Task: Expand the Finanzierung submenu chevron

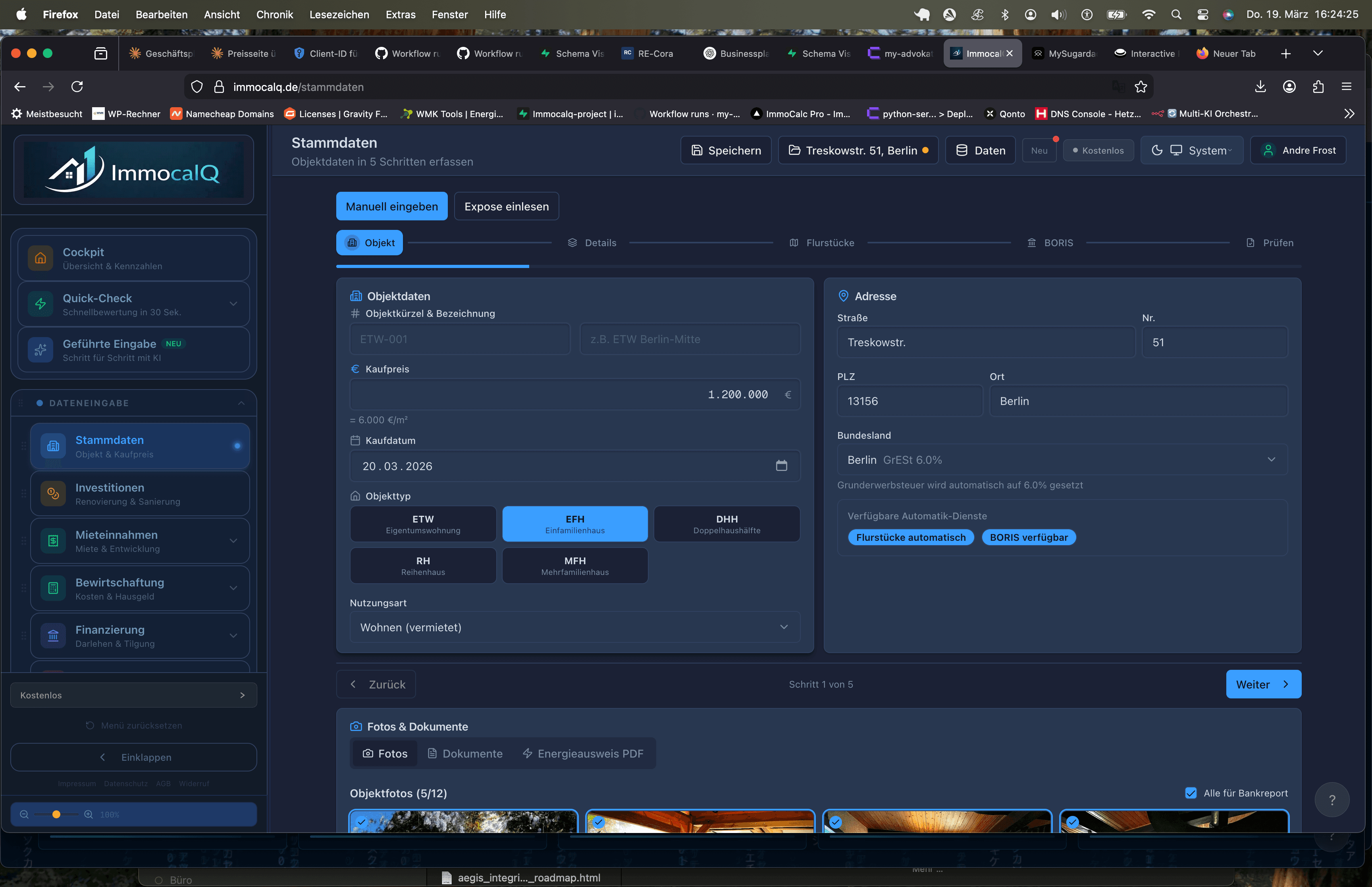Action: [233, 636]
